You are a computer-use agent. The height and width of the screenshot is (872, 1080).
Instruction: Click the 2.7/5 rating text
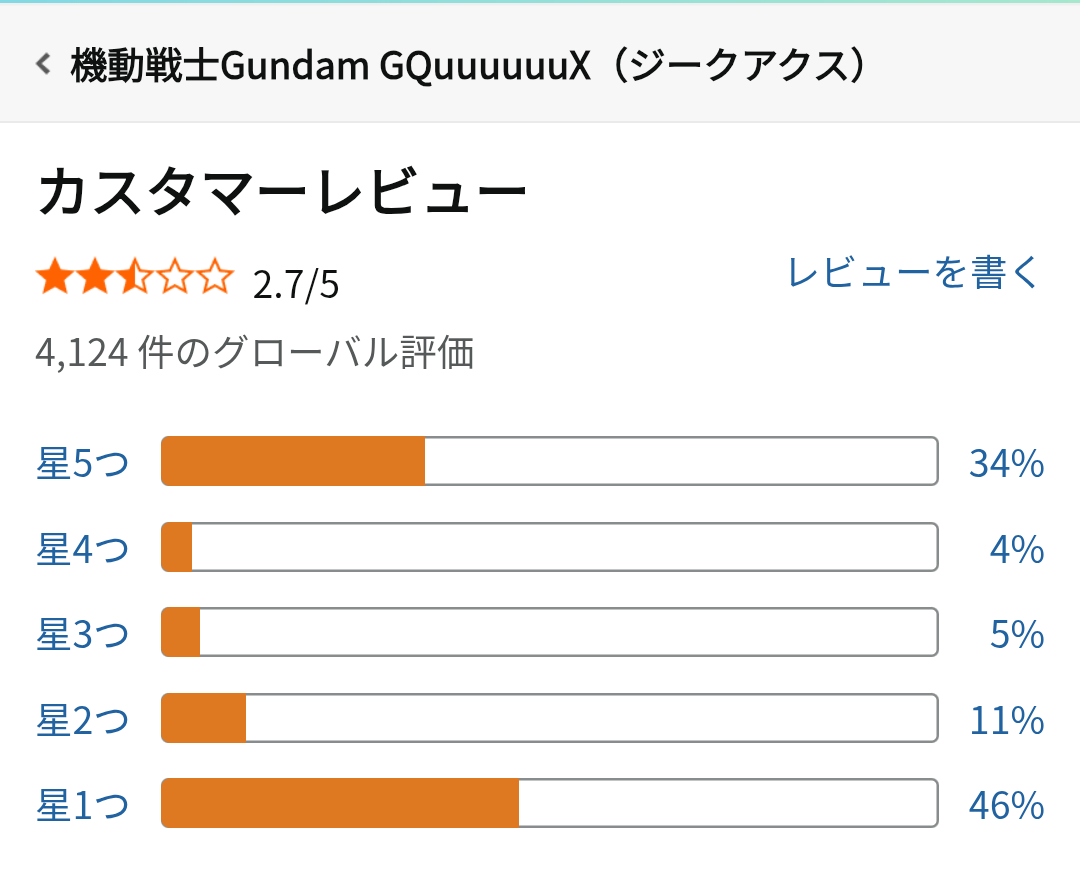(x=296, y=285)
